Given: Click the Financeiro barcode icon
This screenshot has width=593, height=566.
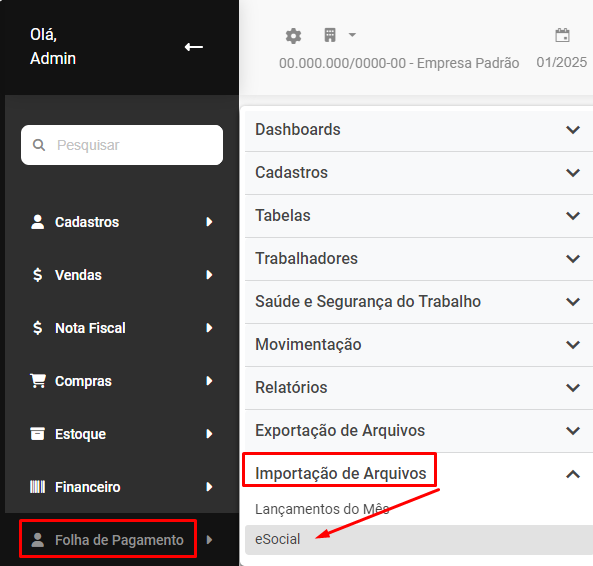Looking at the screenshot, I should pos(37,487).
